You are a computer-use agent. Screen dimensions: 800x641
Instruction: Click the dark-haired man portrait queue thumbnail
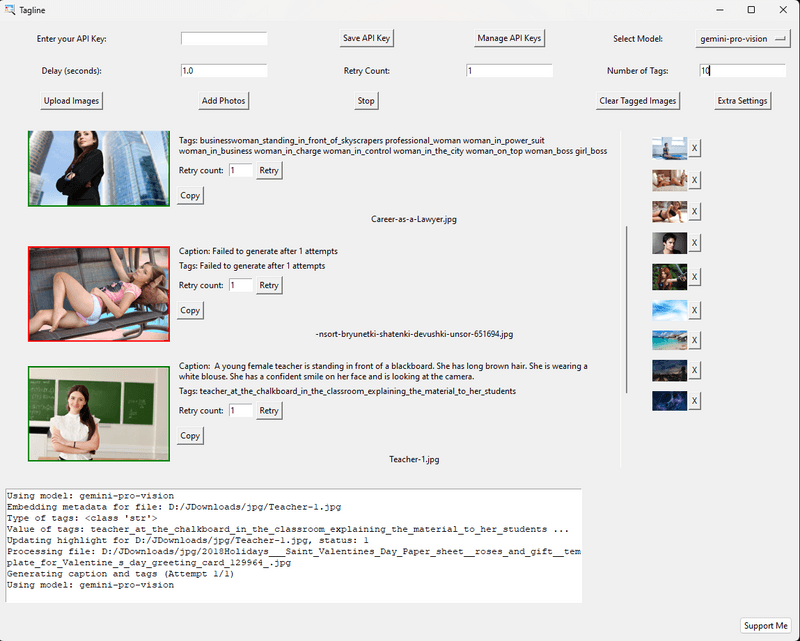click(669, 243)
